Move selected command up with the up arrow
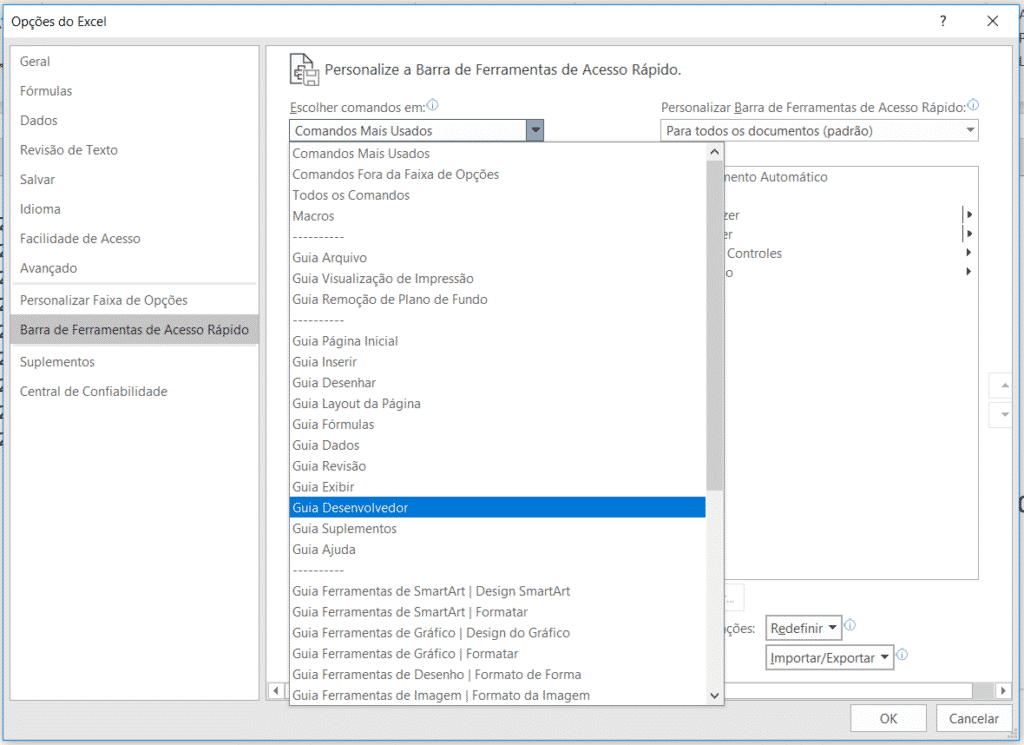 coord(1000,385)
